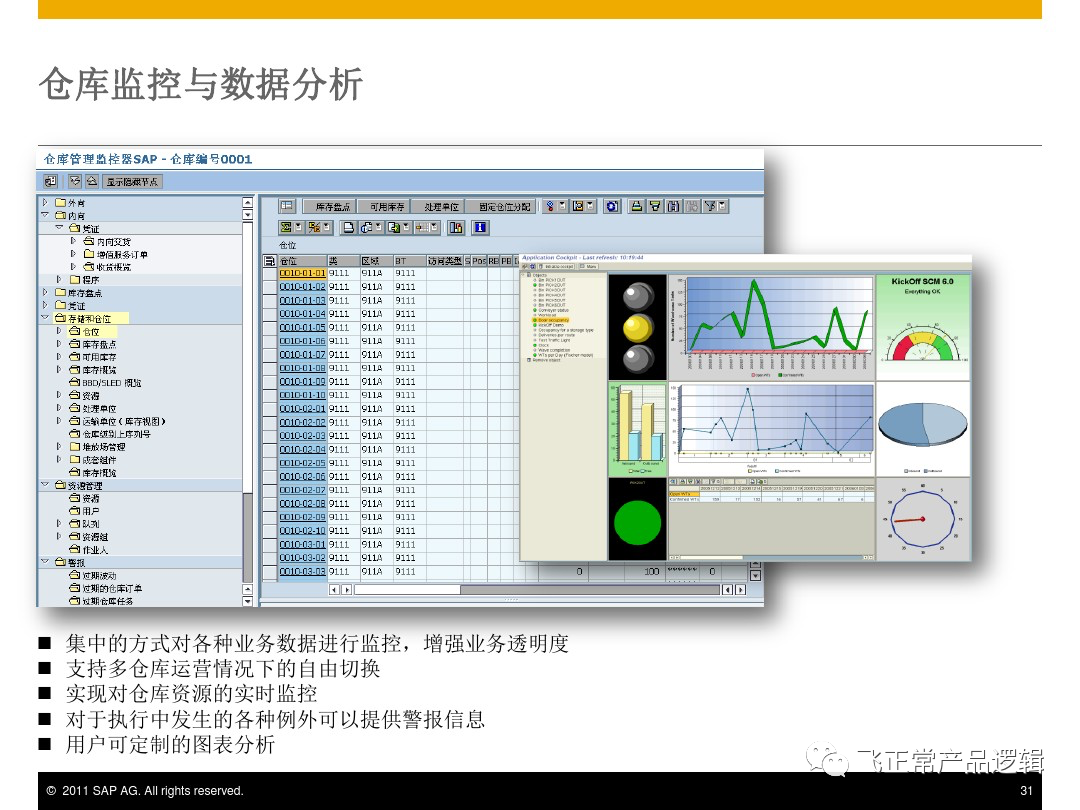Collapse the 警报 tree node
1080x810 pixels.
45,562
